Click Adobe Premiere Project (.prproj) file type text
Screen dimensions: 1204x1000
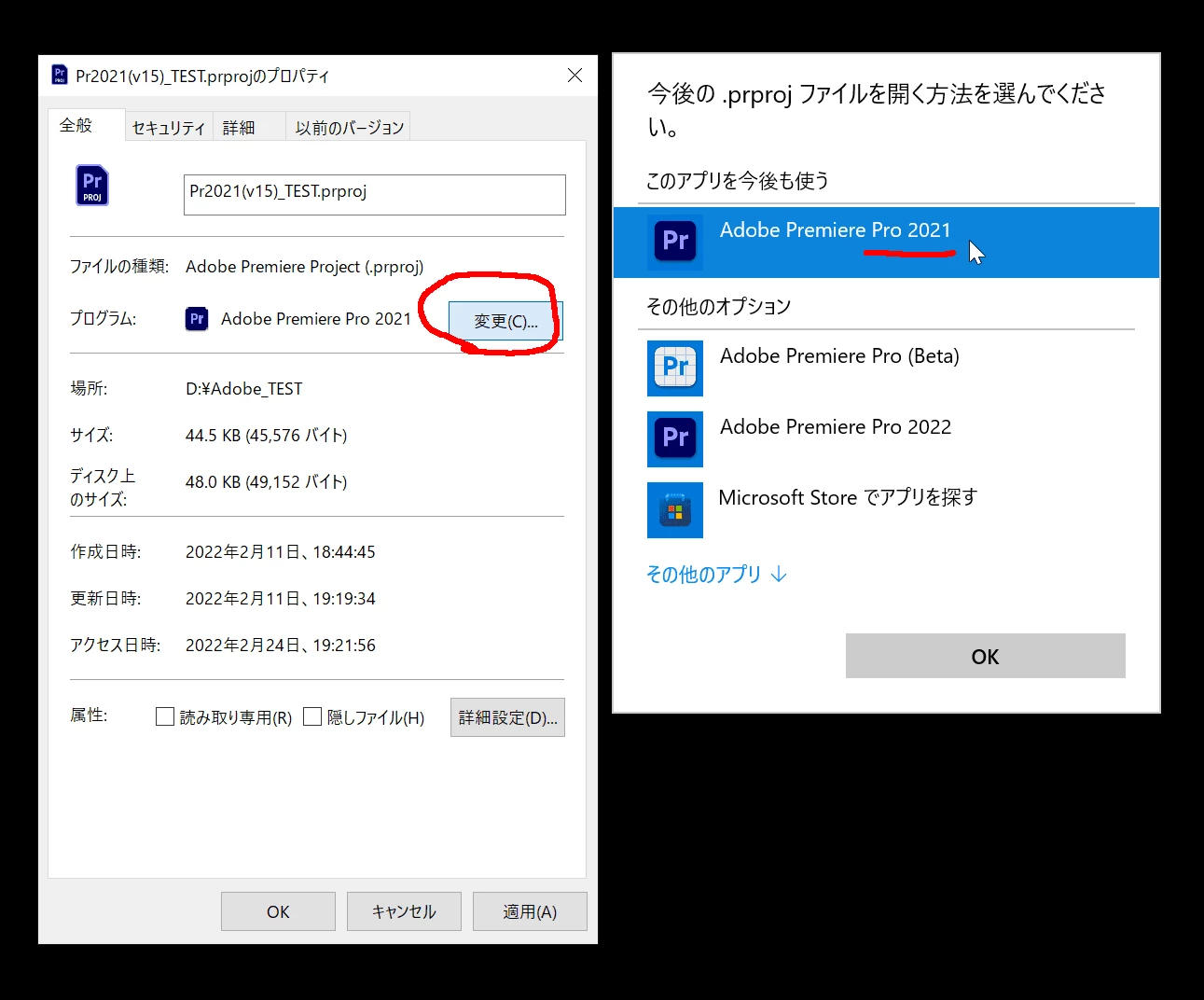coord(305,267)
